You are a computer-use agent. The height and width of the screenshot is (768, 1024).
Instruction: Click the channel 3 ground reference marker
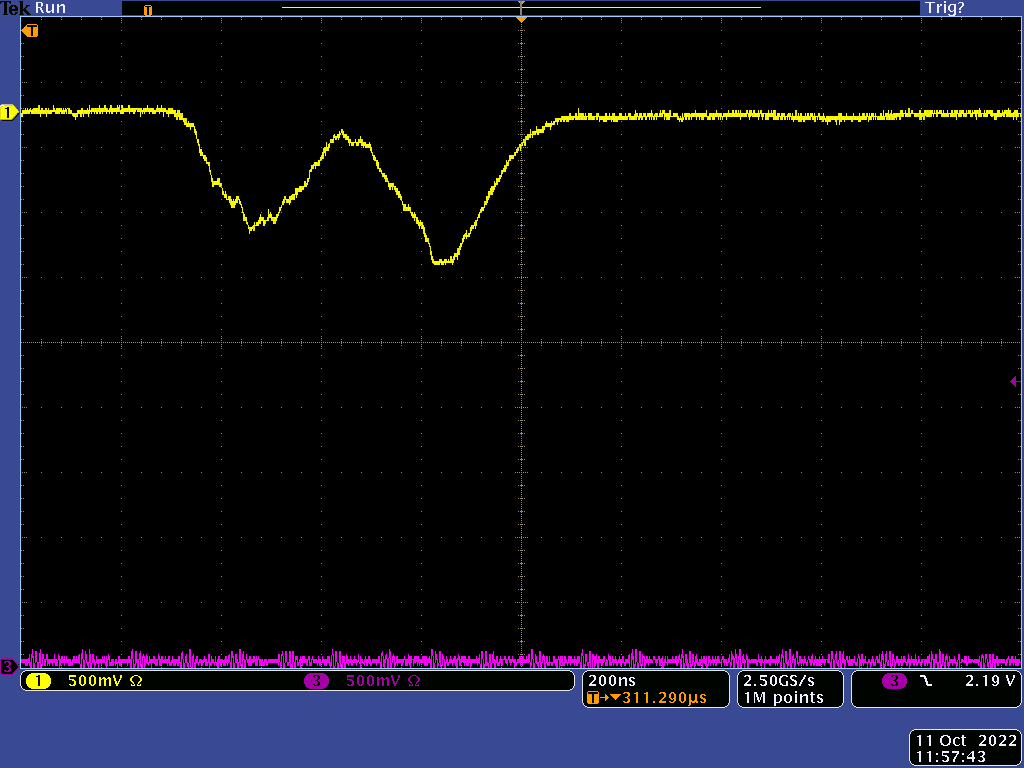(x=8, y=667)
